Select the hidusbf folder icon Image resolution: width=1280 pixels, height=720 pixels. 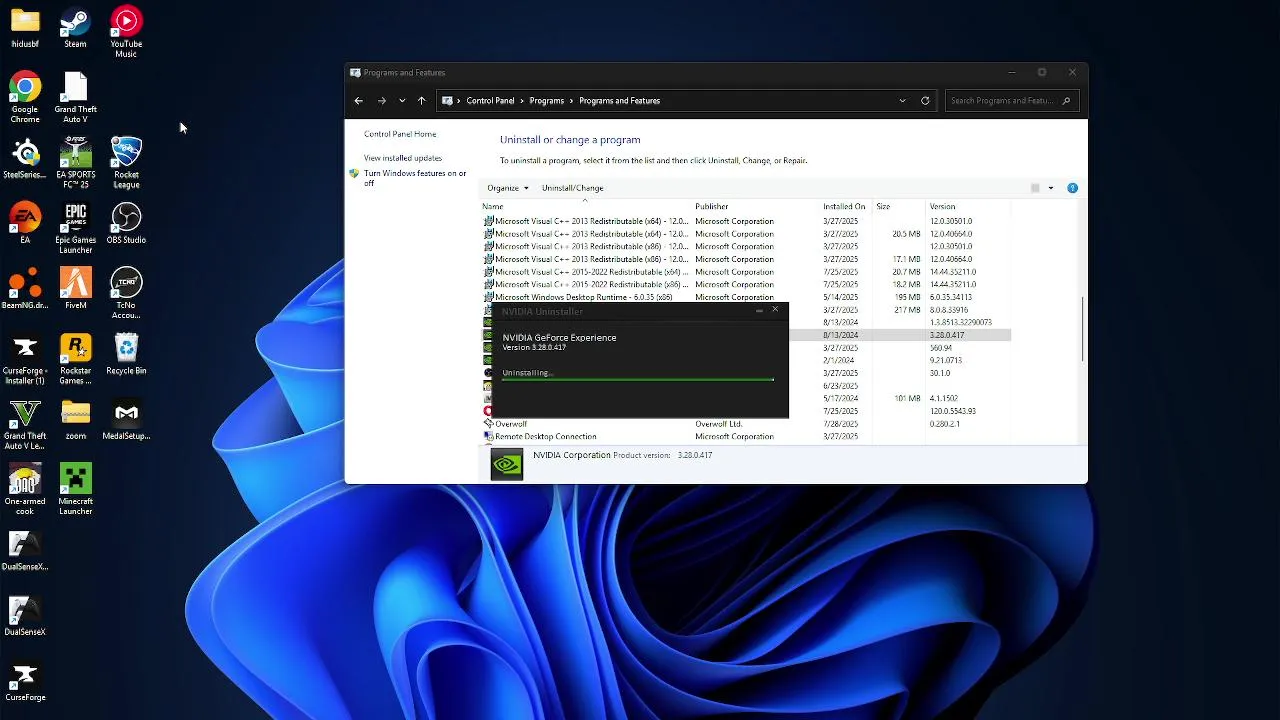[25, 29]
